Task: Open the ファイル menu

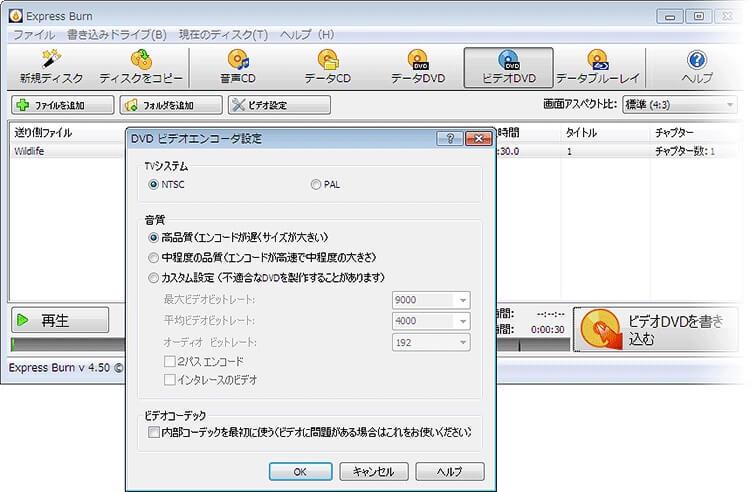Action: point(34,34)
